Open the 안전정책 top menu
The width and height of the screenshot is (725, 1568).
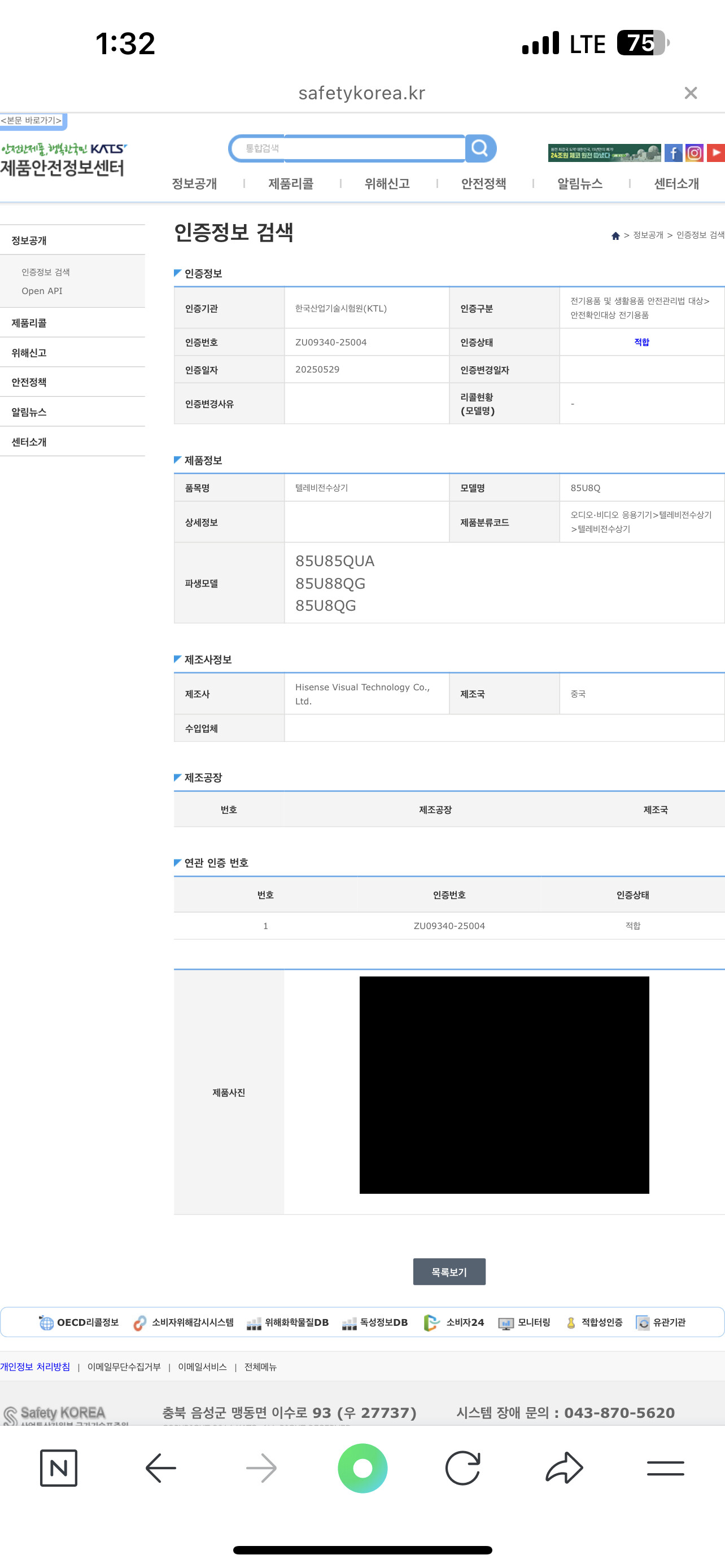[483, 183]
